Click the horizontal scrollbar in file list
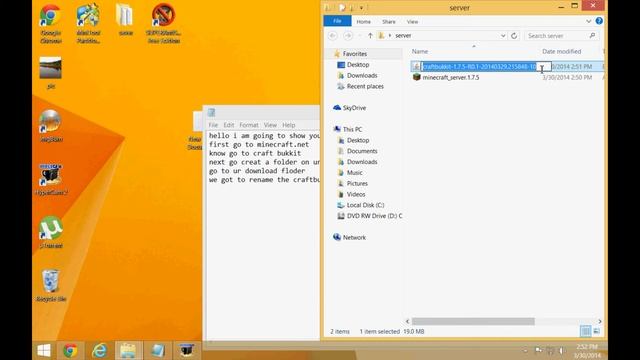Screen dimensions: 640x360 click(473, 322)
